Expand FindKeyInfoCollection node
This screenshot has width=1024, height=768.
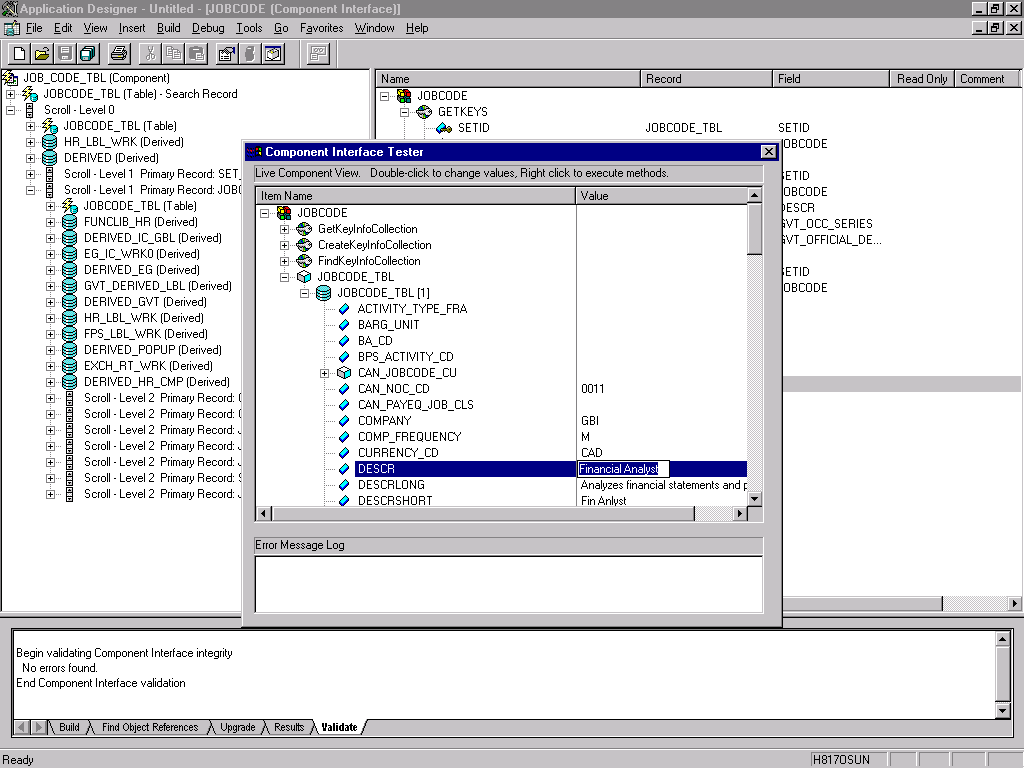(x=284, y=261)
